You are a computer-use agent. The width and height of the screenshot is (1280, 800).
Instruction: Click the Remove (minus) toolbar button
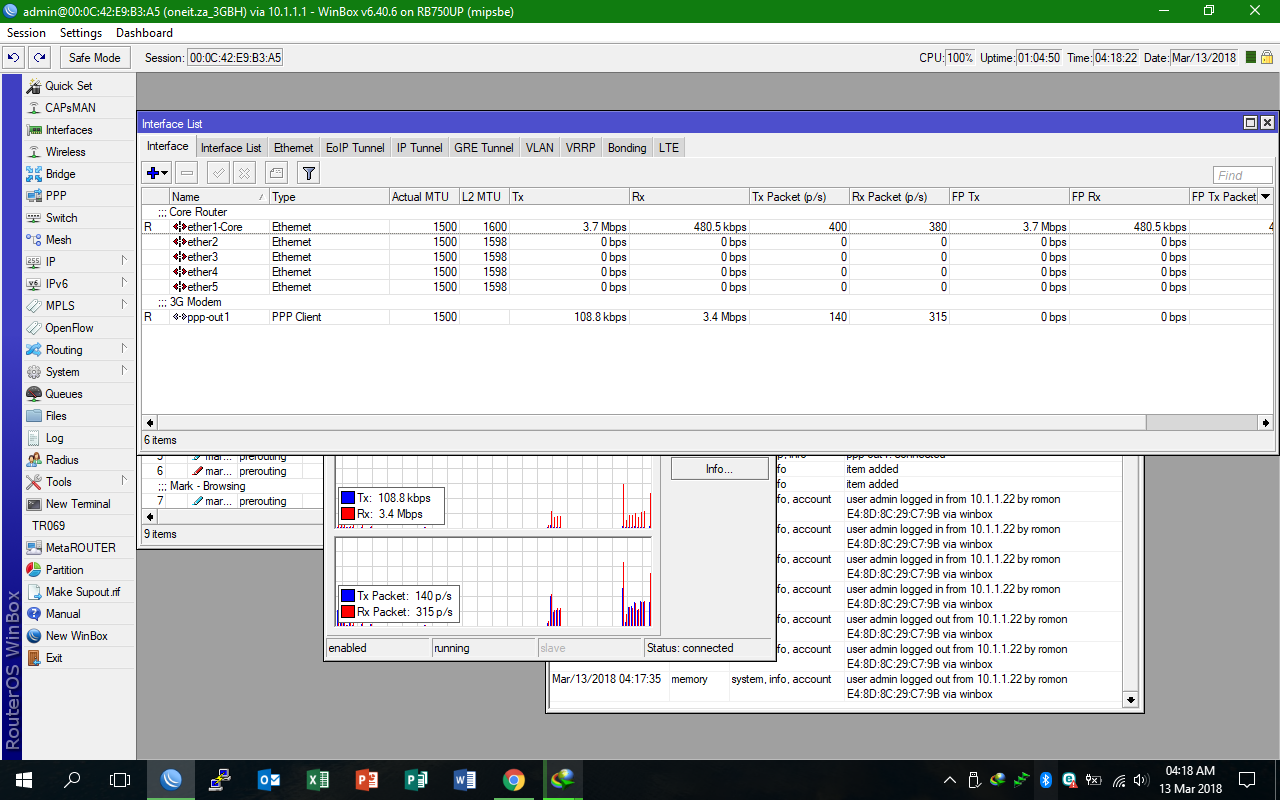[187, 173]
